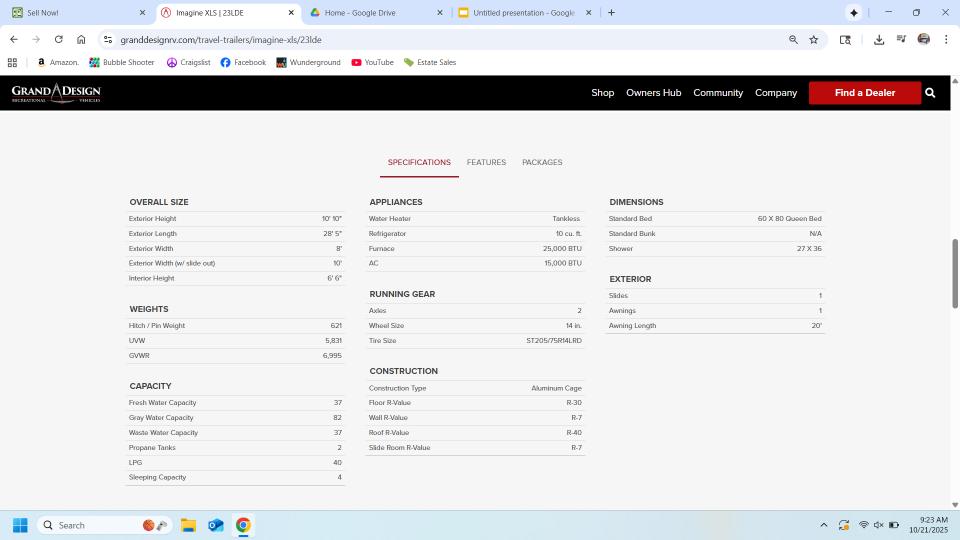Open File Explorer from the taskbar
The height and width of the screenshot is (540, 960).
click(188, 525)
